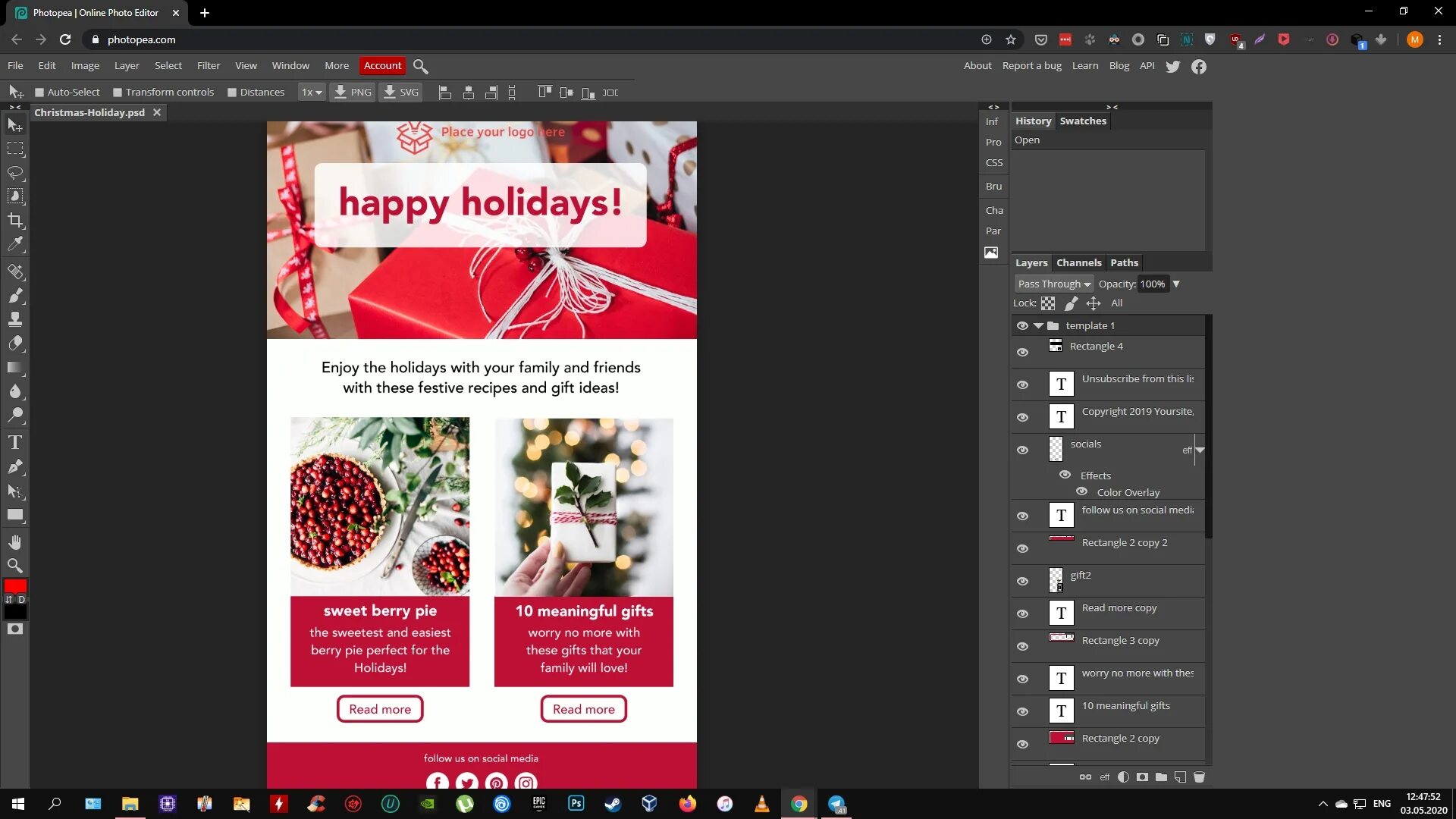Select the Crop tool

pyautogui.click(x=15, y=221)
